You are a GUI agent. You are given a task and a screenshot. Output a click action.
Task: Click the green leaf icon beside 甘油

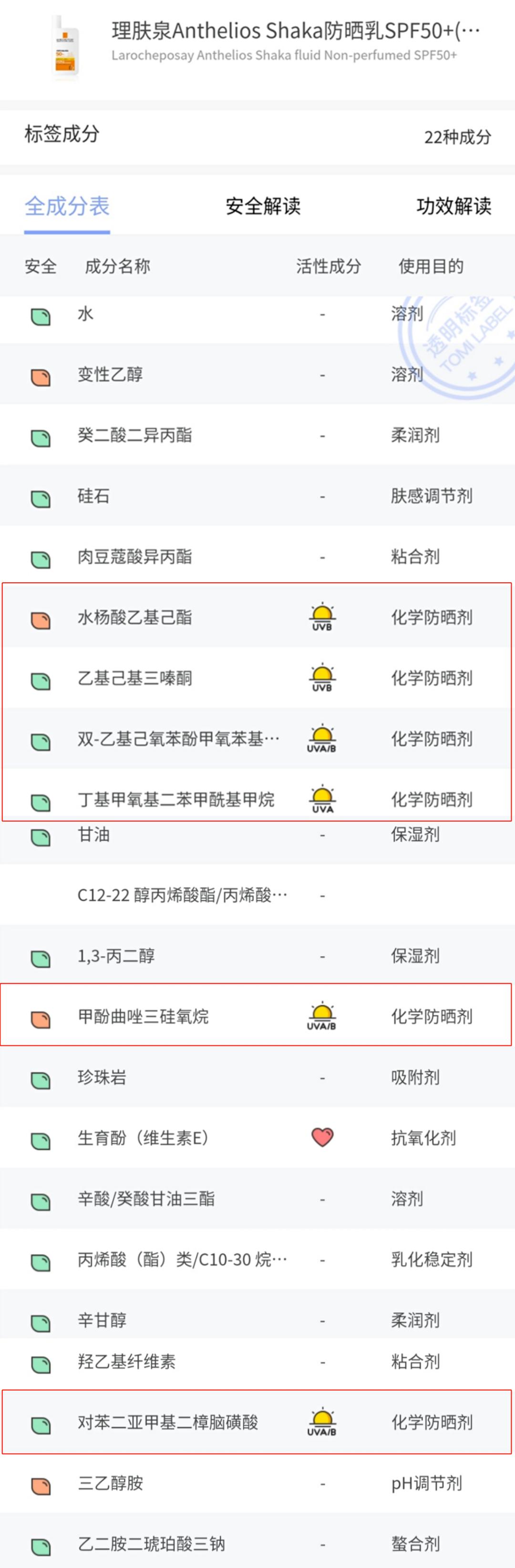coord(39,836)
